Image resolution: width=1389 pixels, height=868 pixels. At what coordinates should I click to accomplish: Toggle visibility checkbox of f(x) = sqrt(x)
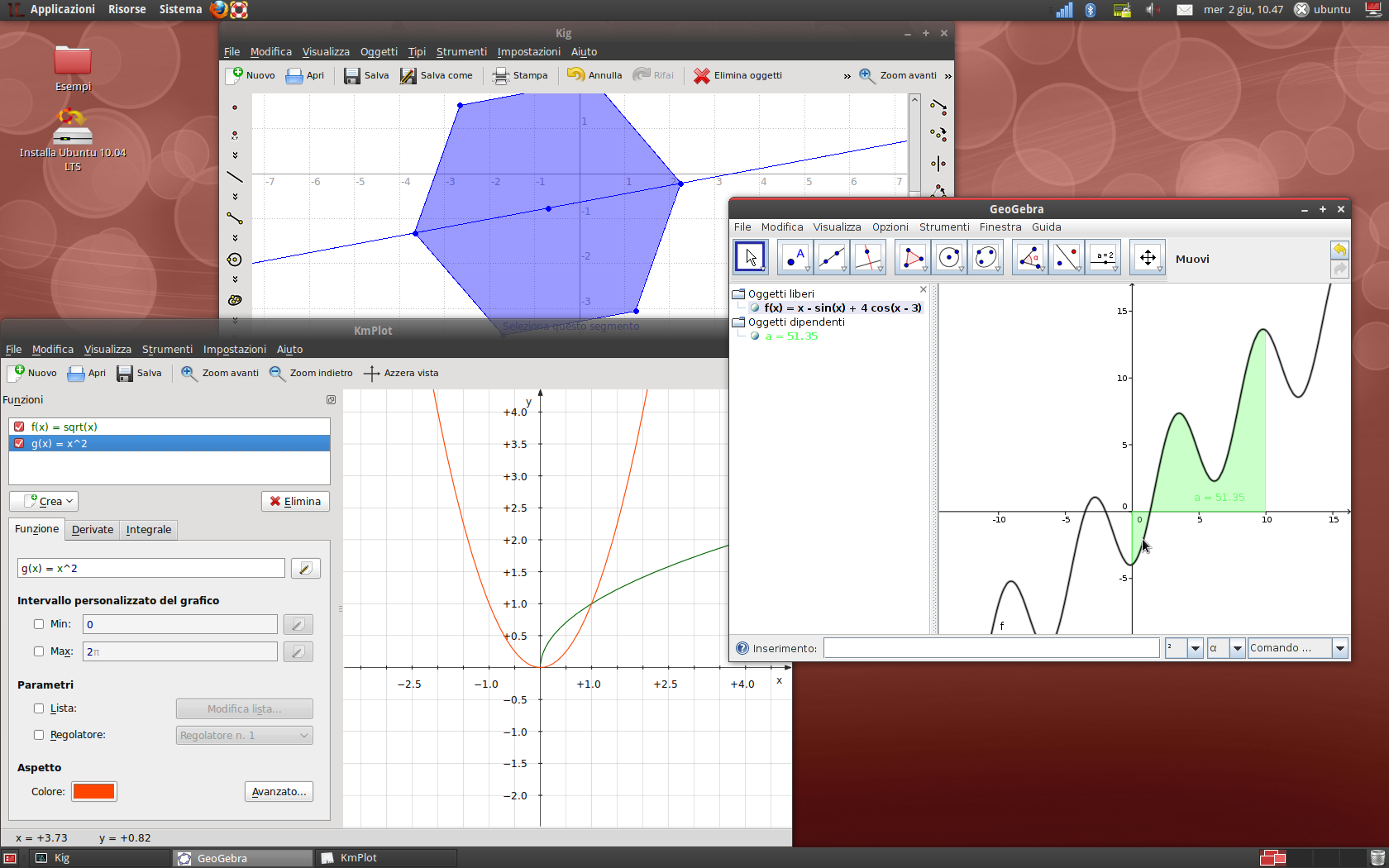(x=19, y=427)
